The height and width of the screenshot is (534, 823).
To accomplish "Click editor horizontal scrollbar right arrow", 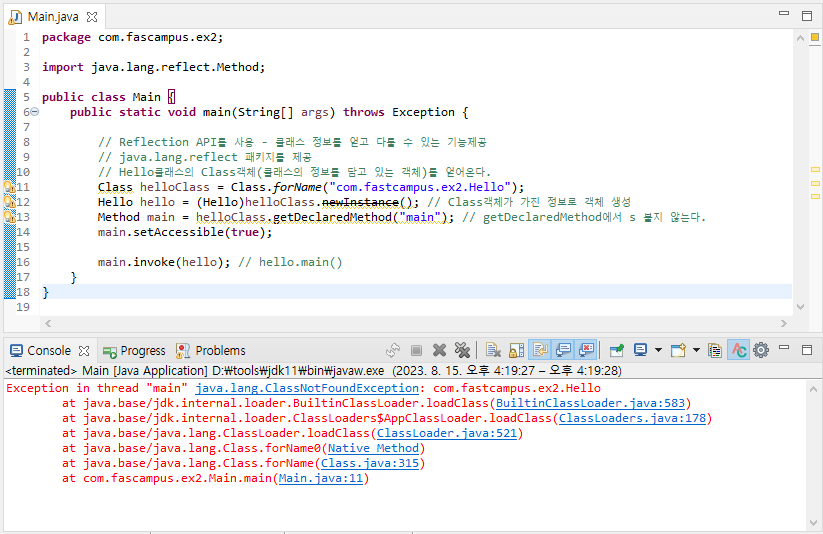I will [784, 323].
